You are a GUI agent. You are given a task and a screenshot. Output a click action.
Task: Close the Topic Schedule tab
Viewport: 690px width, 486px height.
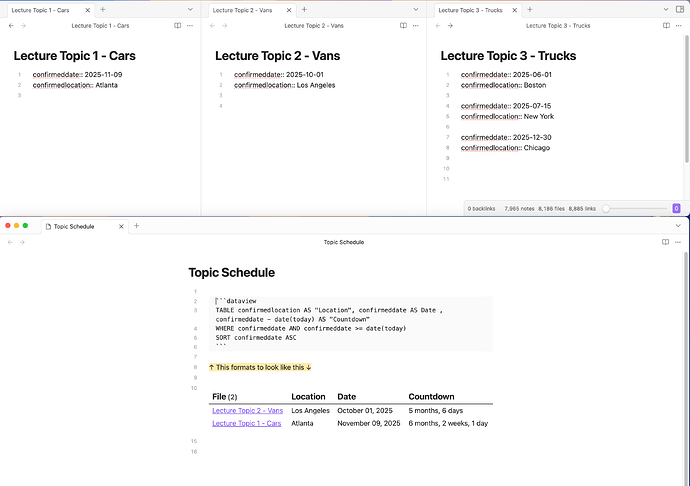(121, 227)
